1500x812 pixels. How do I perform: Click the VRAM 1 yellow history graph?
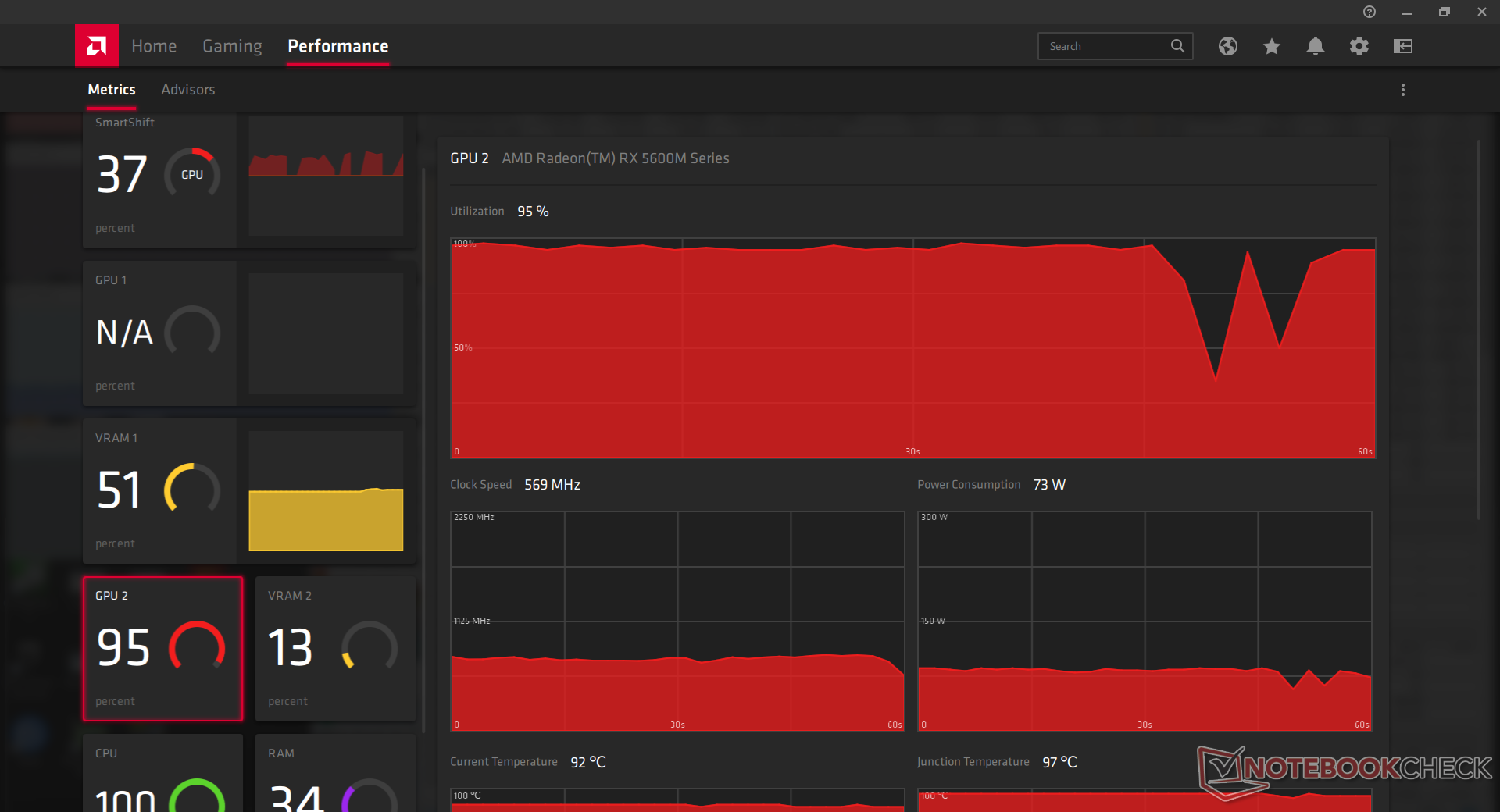(x=326, y=491)
